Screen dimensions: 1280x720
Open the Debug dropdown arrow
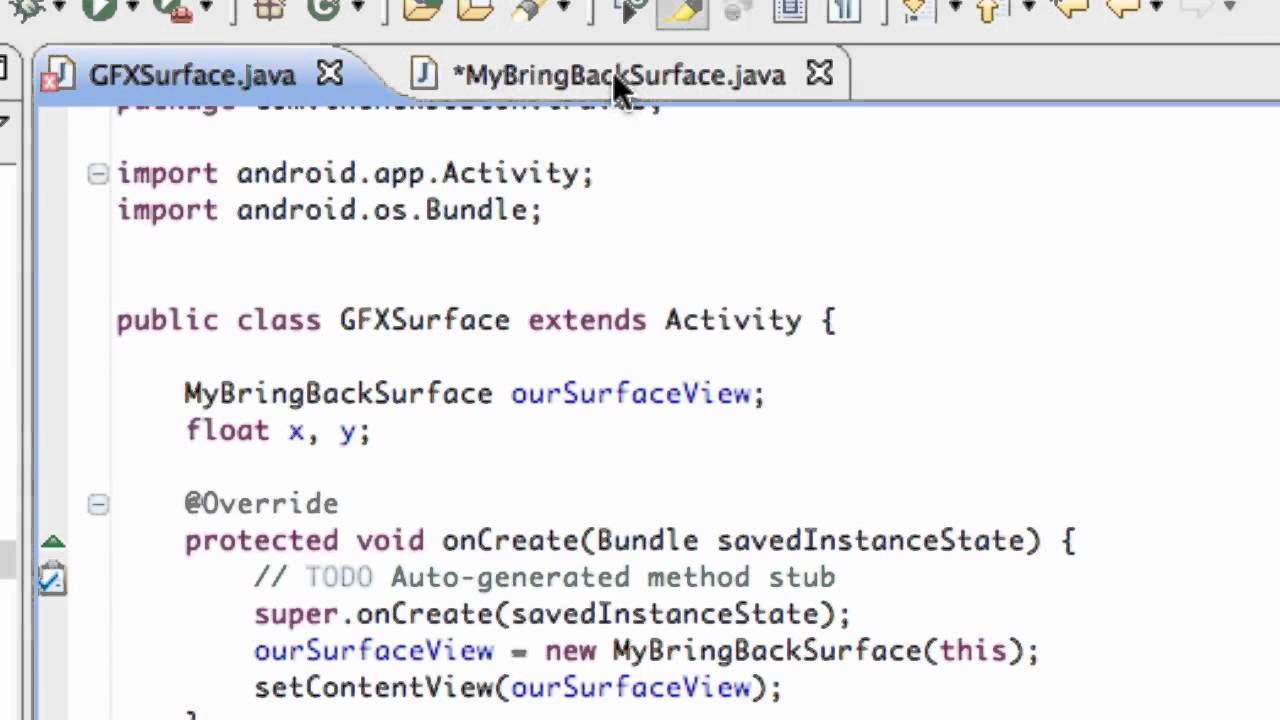tap(59, 7)
